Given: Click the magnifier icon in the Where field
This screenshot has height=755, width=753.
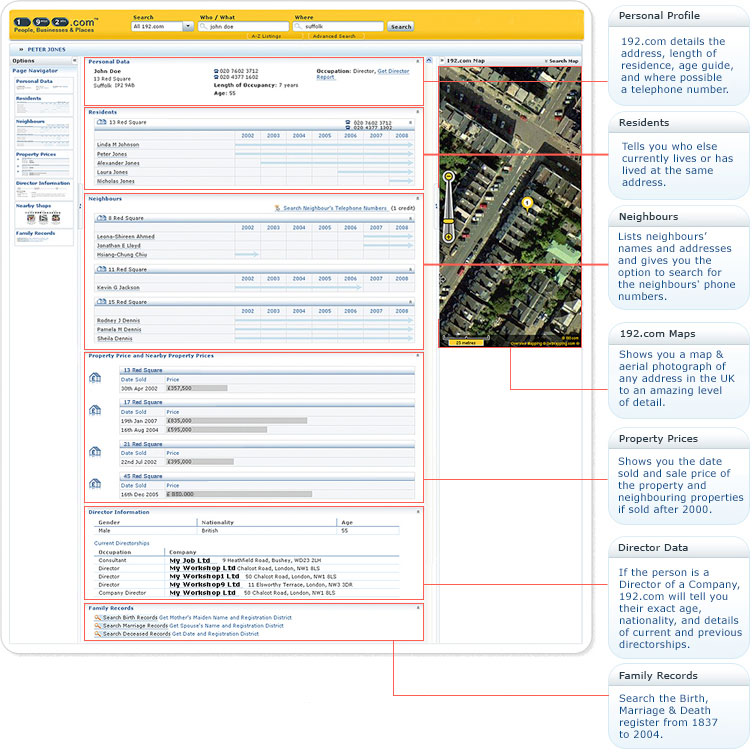Looking at the screenshot, I should point(299,26).
